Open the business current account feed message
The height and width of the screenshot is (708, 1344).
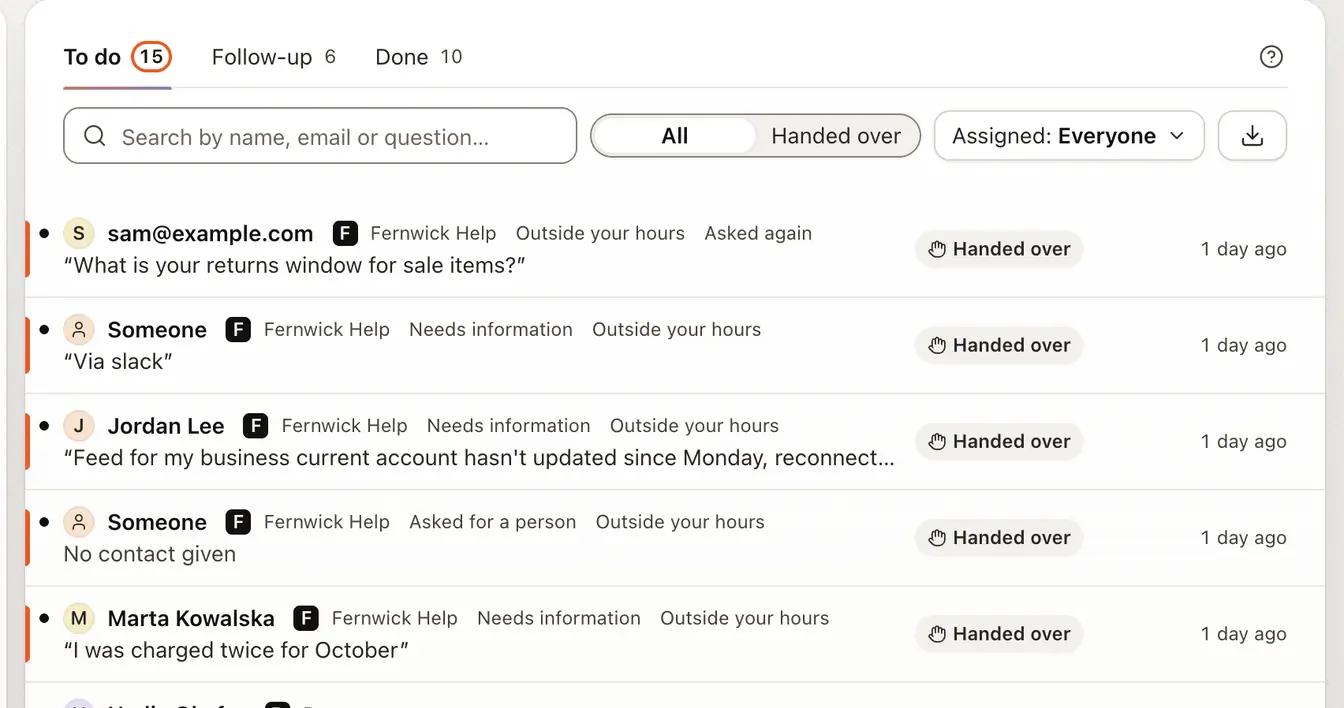pos(479,458)
